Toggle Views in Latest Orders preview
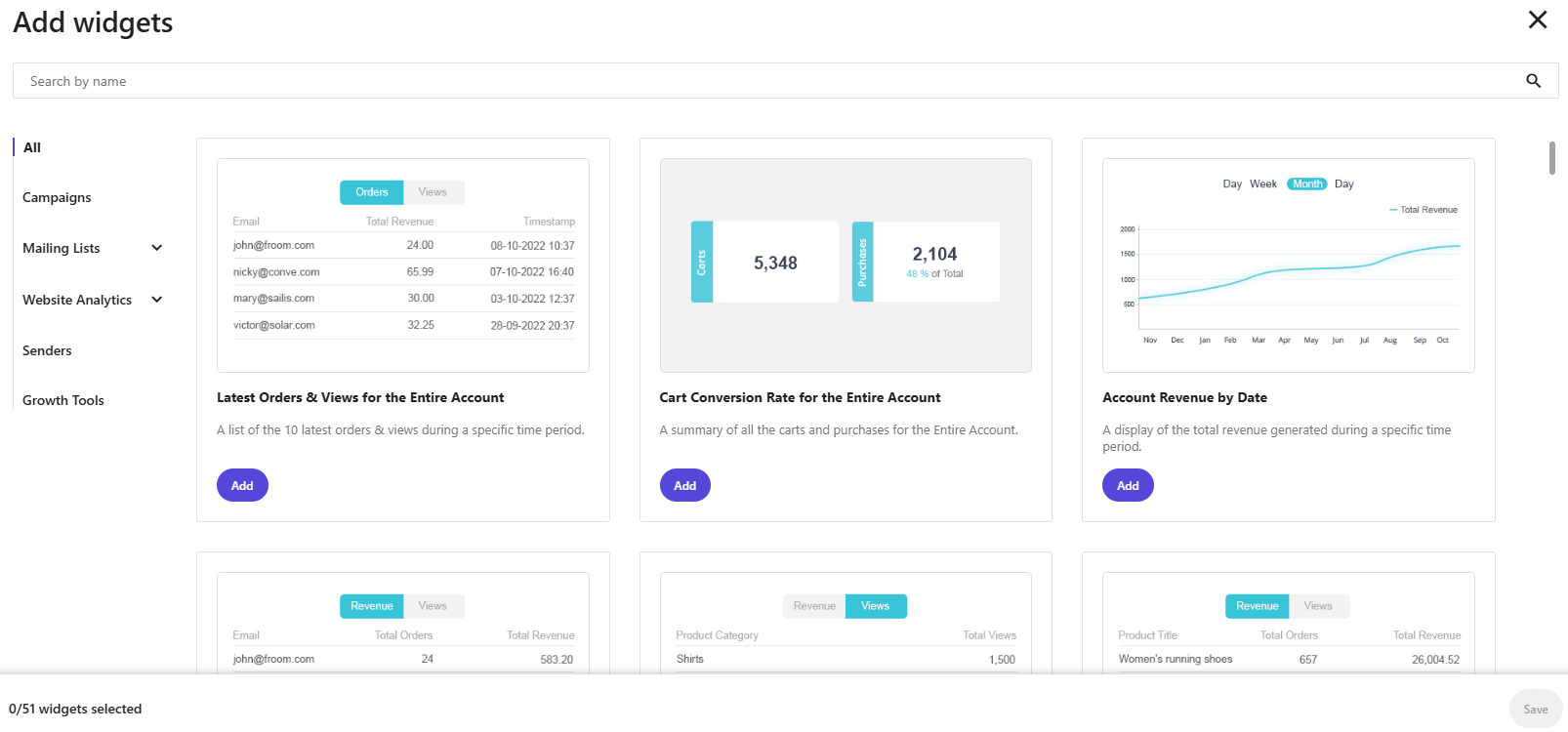Screen dimensions: 1568x732 [433, 192]
